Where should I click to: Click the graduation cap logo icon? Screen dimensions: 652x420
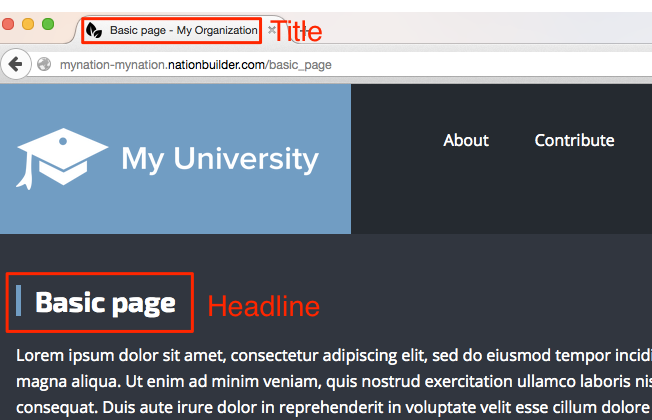pyautogui.click(x=62, y=158)
